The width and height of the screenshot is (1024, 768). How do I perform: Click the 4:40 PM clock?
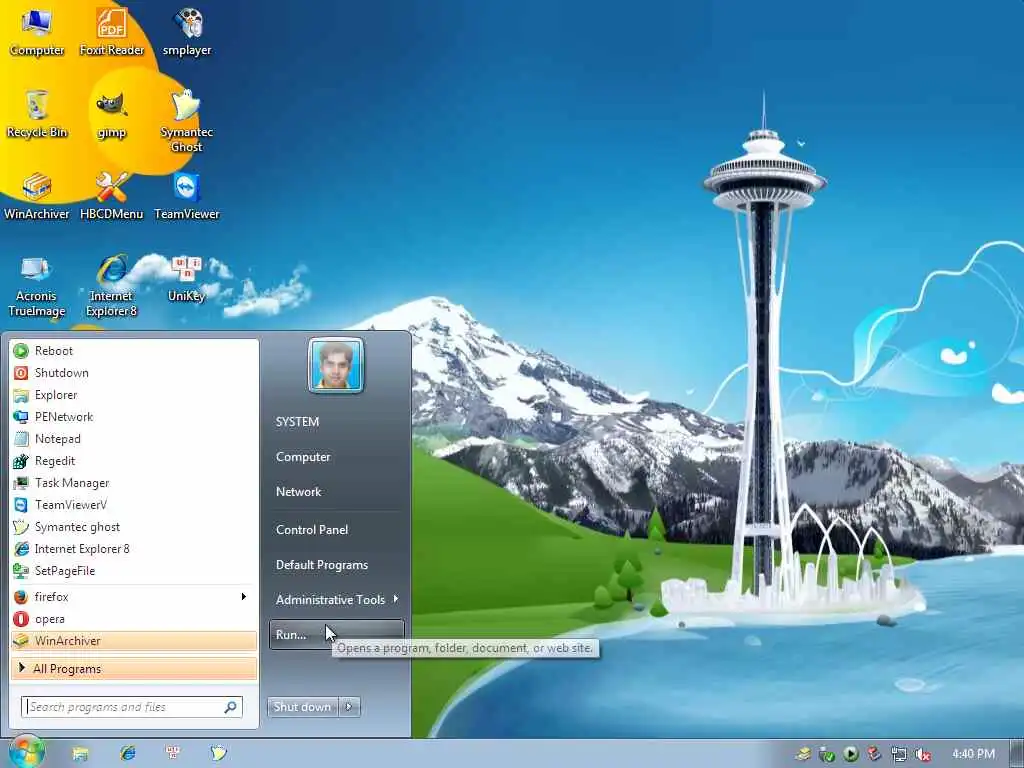[x=974, y=754]
